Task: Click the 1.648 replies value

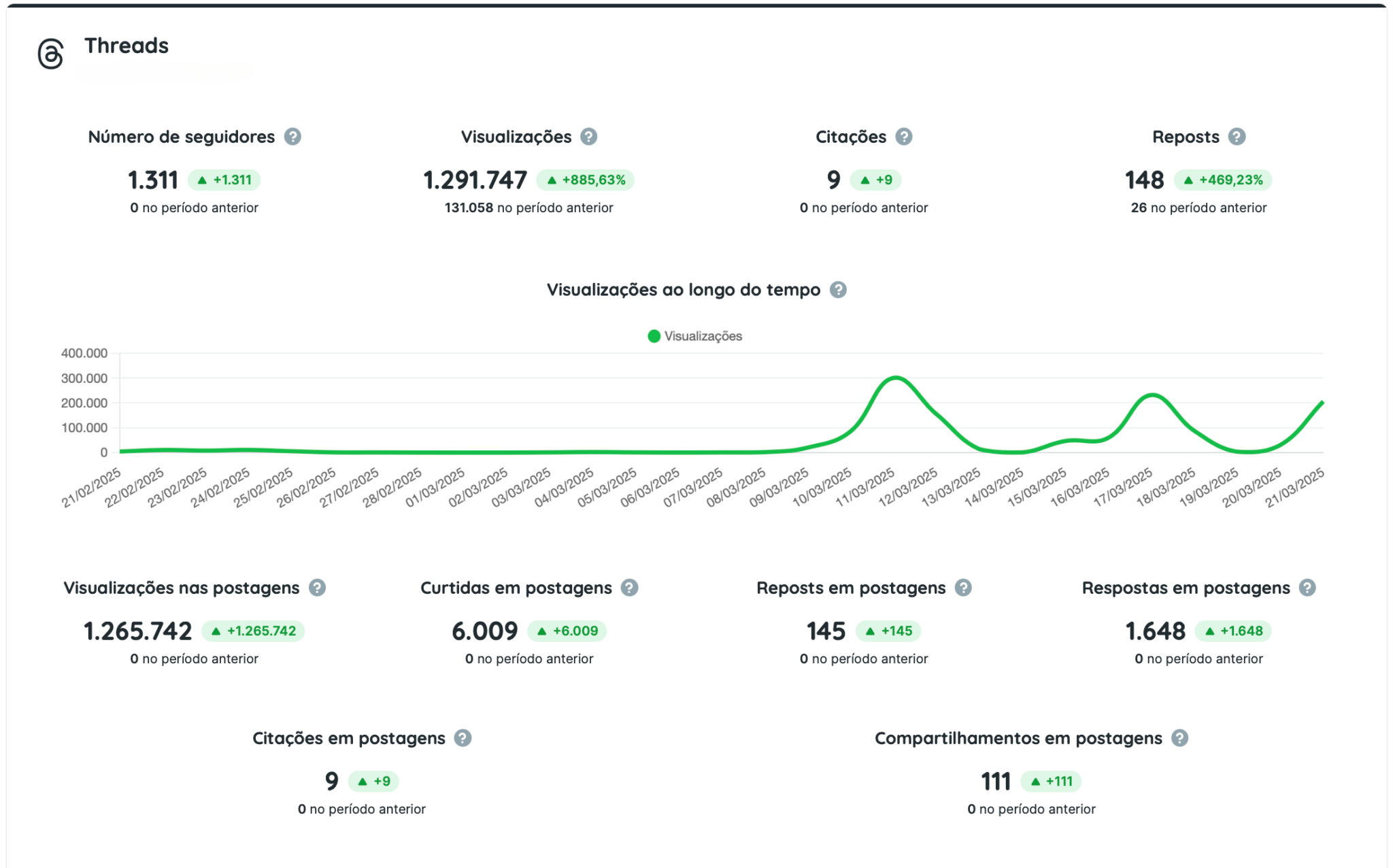Action: (1155, 631)
